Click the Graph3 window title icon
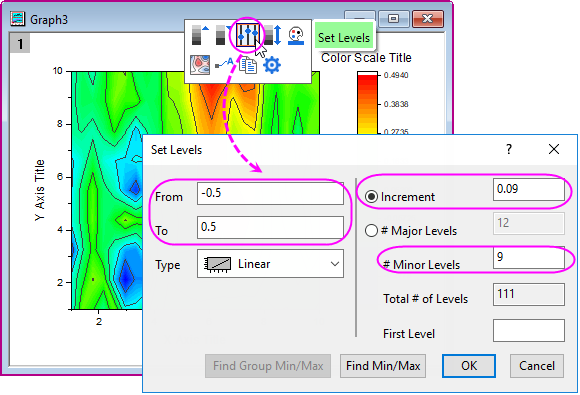This screenshot has height=395, width=580. click(x=18, y=18)
